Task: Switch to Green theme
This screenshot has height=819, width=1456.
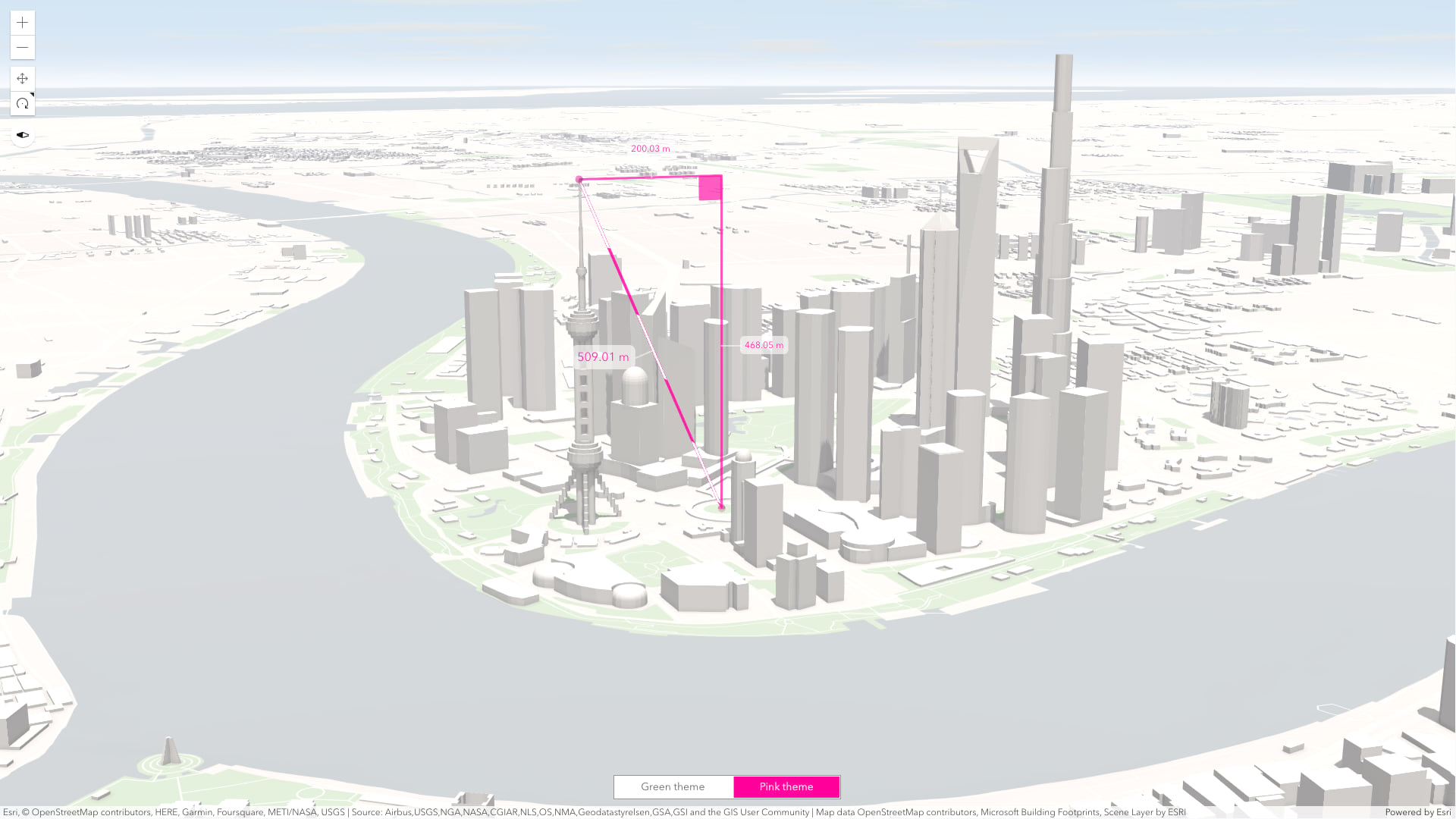Action: point(673,787)
